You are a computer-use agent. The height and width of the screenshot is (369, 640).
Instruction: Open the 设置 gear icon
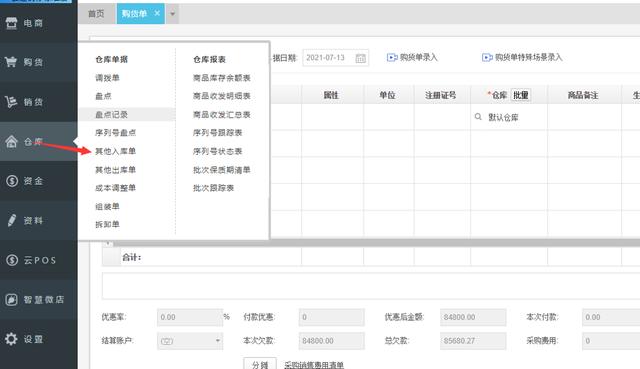tap(11, 339)
